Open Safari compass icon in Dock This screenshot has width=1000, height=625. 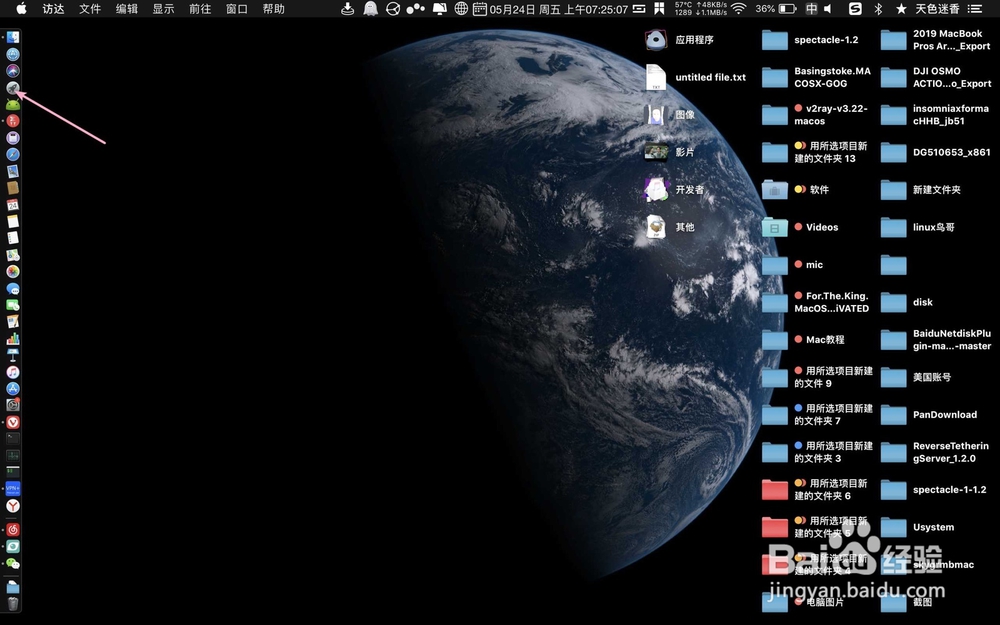(13, 154)
